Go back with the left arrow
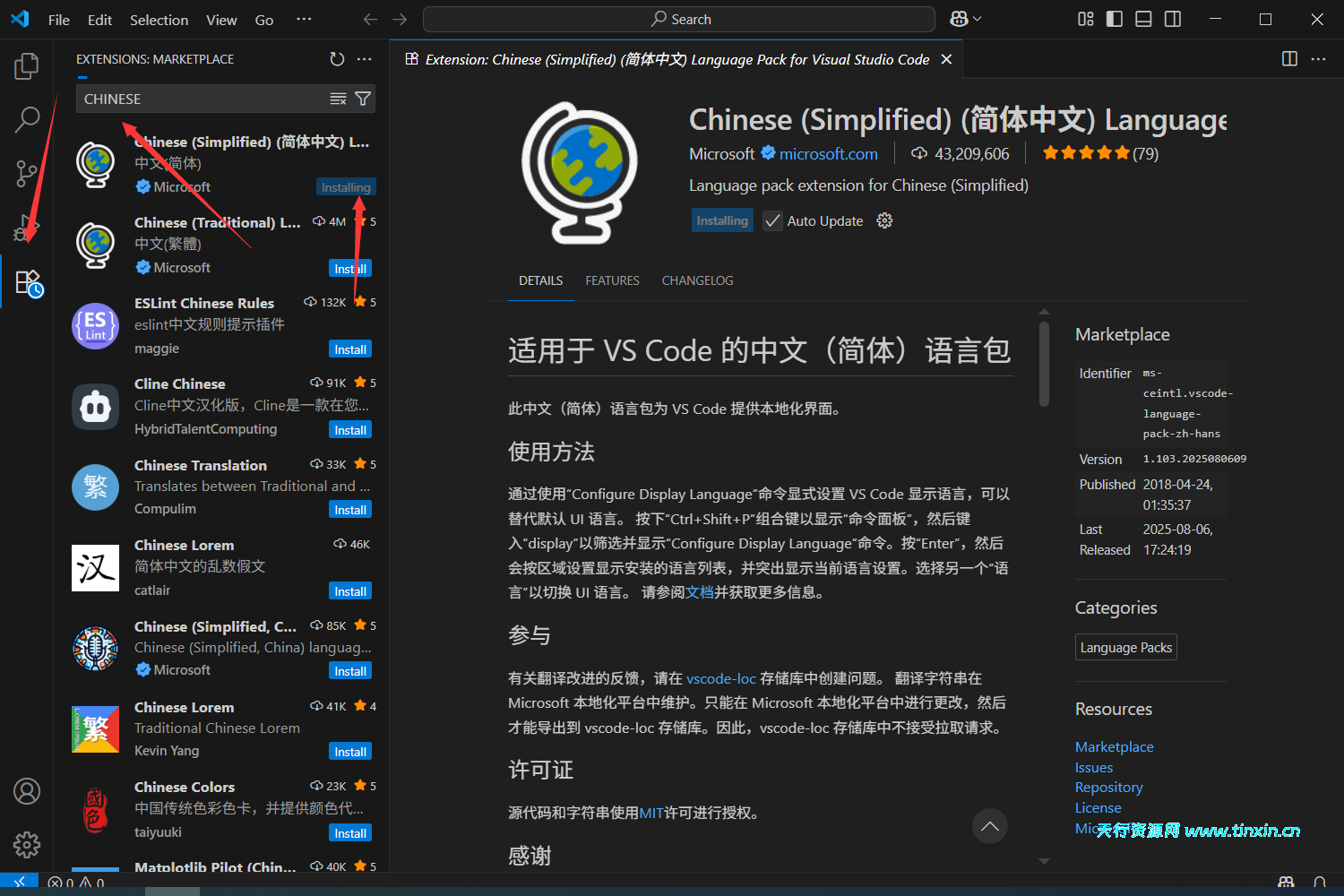Image resolution: width=1344 pixels, height=896 pixels. [370, 19]
